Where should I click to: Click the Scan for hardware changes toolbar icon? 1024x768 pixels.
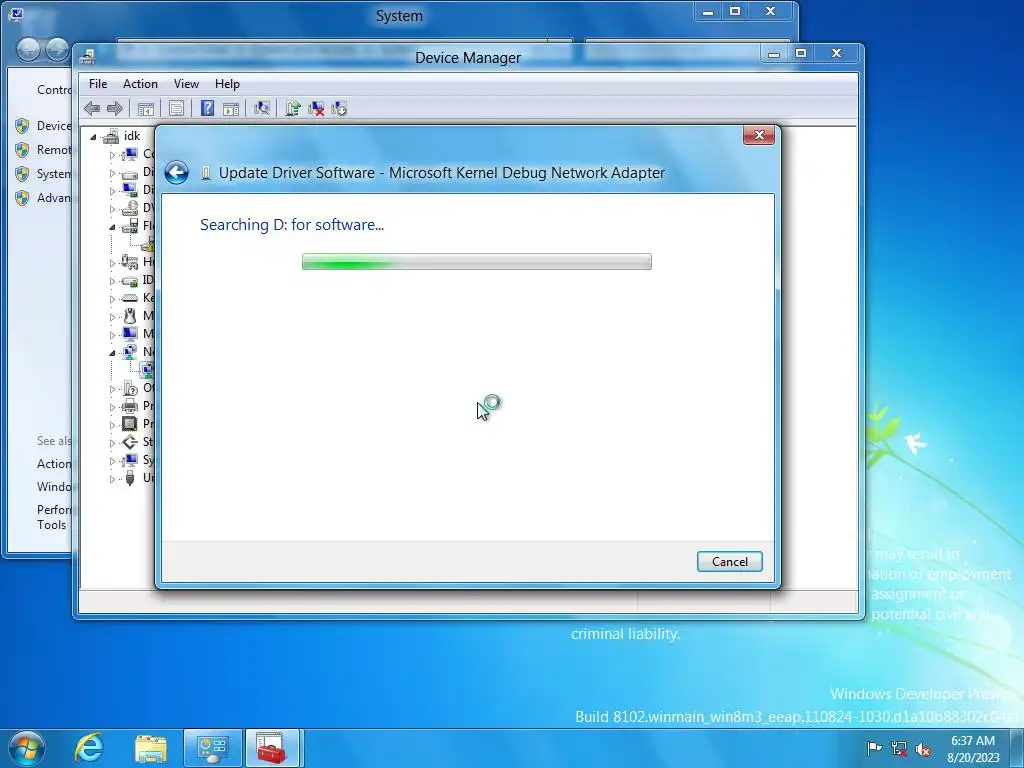click(262, 108)
